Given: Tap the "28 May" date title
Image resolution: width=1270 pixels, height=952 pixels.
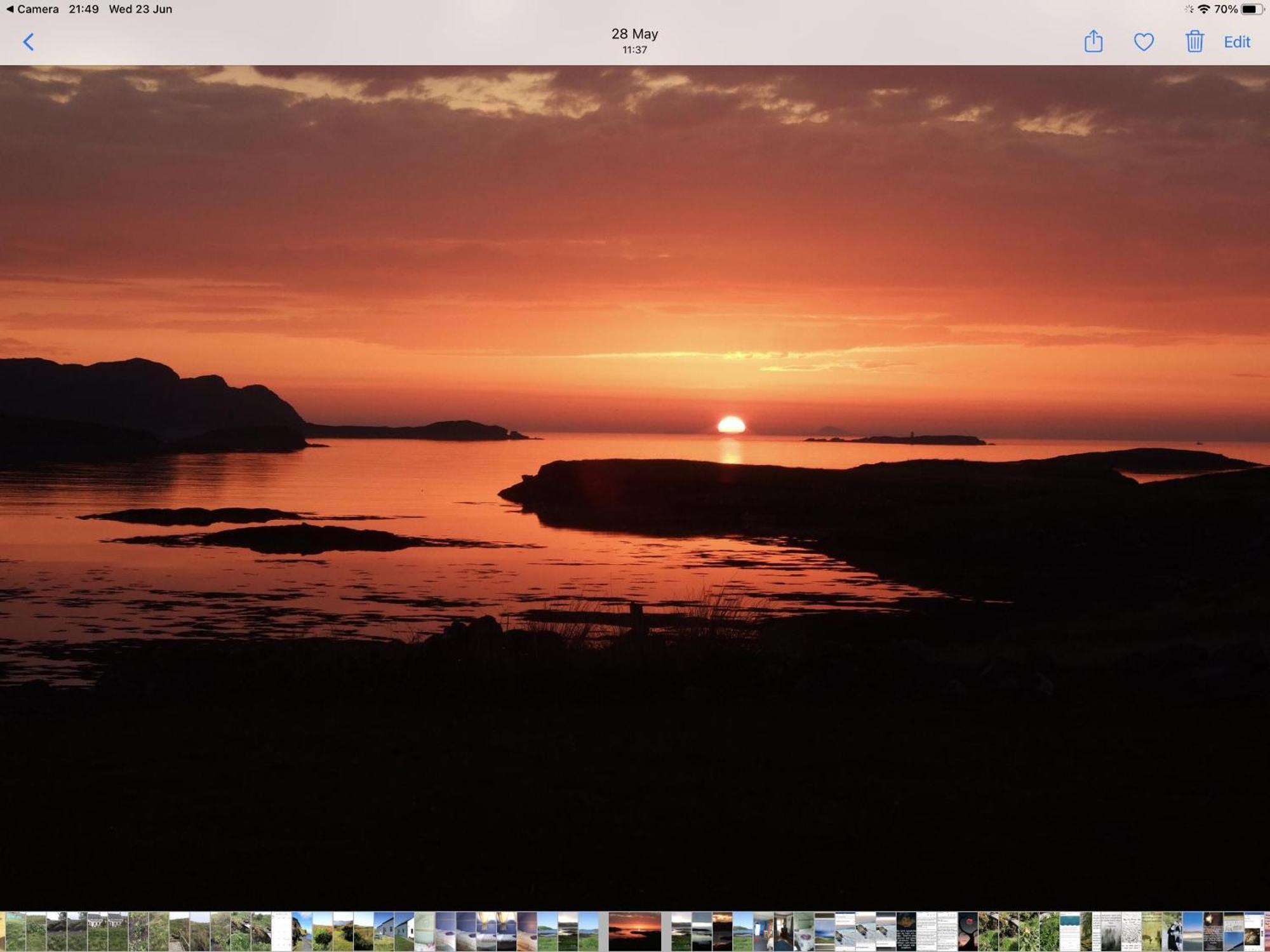Looking at the screenshot, I should tap(634, 34).
